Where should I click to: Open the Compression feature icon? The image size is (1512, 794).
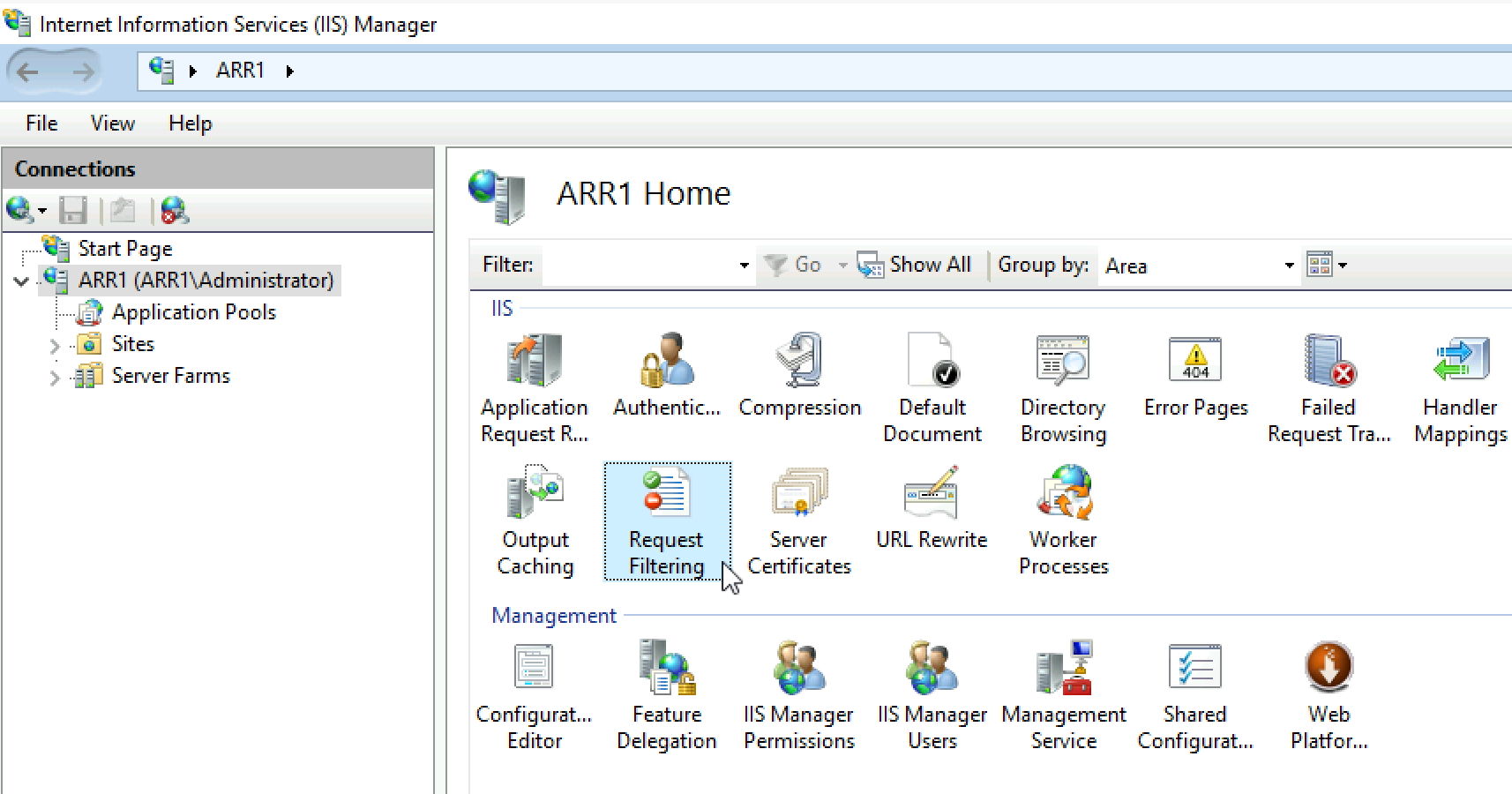pyautogui.click(x=799, y=375)
